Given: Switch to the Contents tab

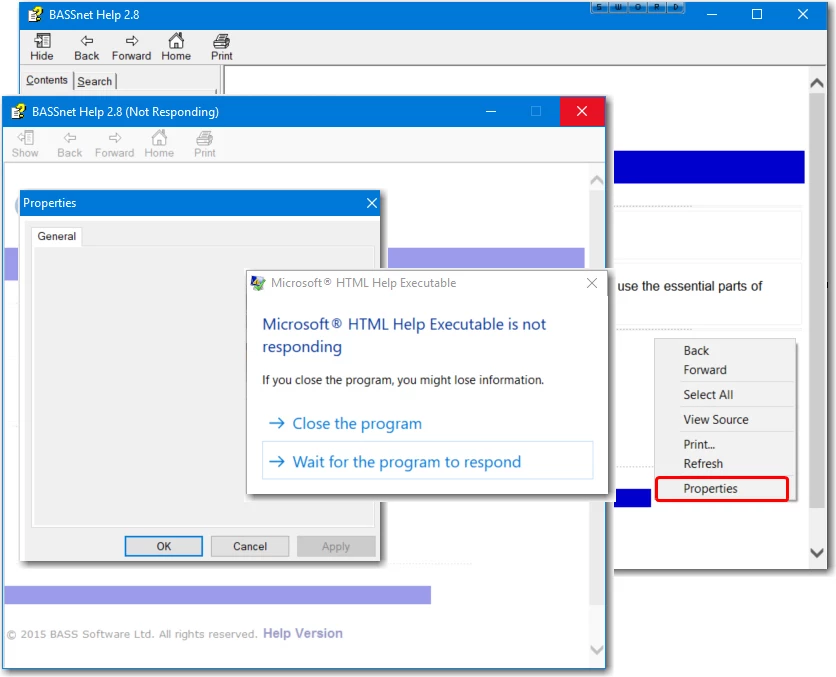Looking at the screenshot, I should tap(47, 80).
